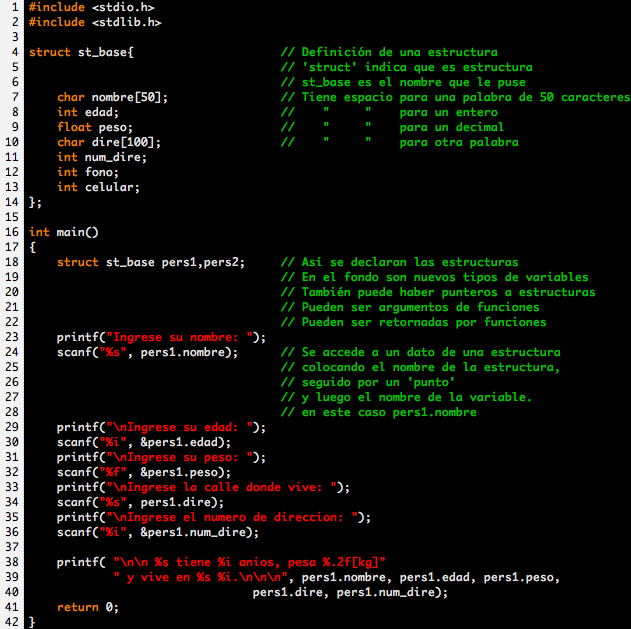Click comment 'para un decimal'
The width and height of the screenshot is (631, 629).
point(452,127)
